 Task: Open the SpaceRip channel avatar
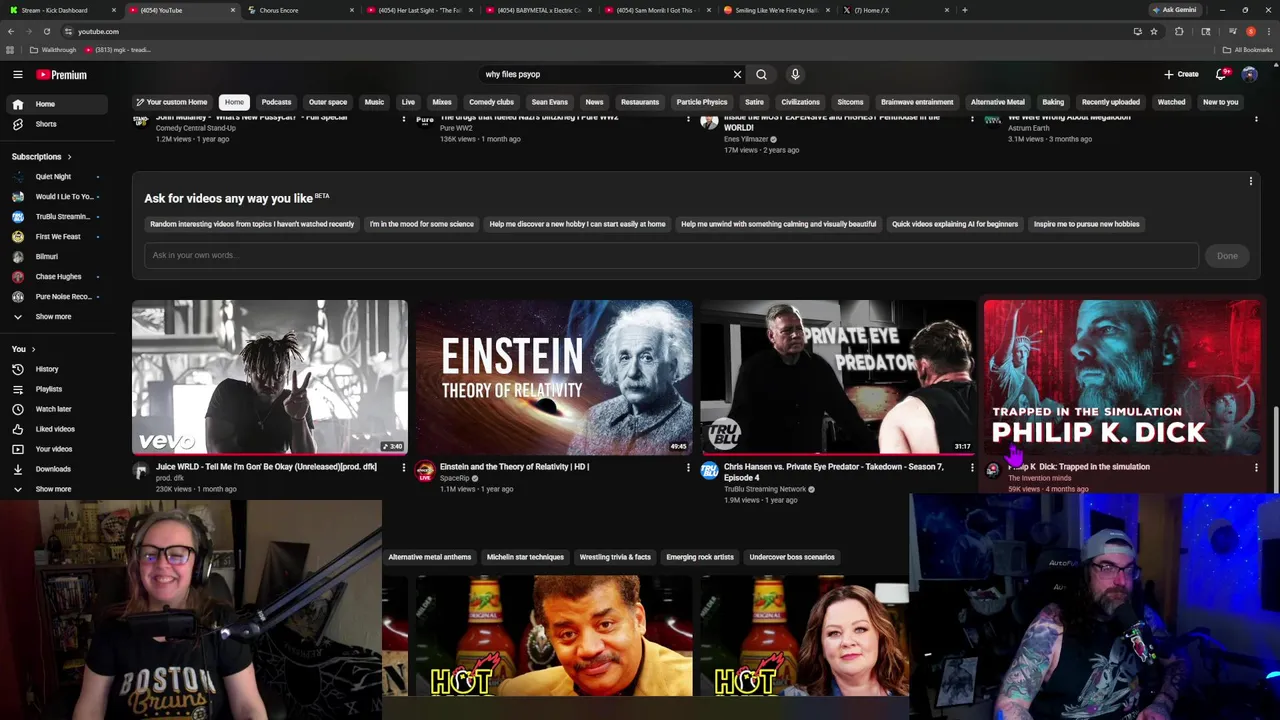click(425, 471)
